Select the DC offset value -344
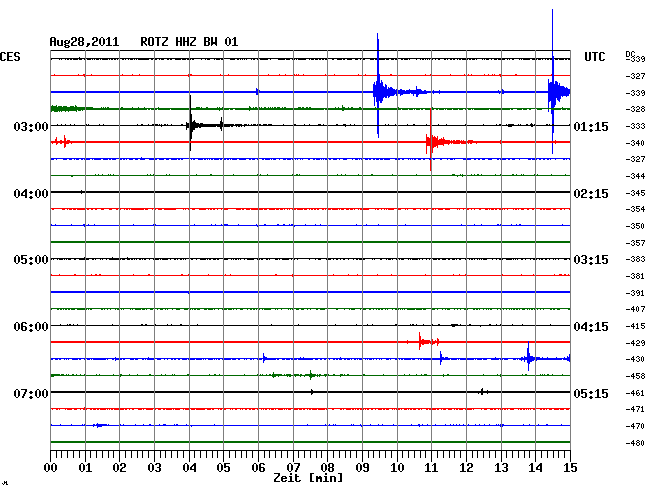 point(635,176)
